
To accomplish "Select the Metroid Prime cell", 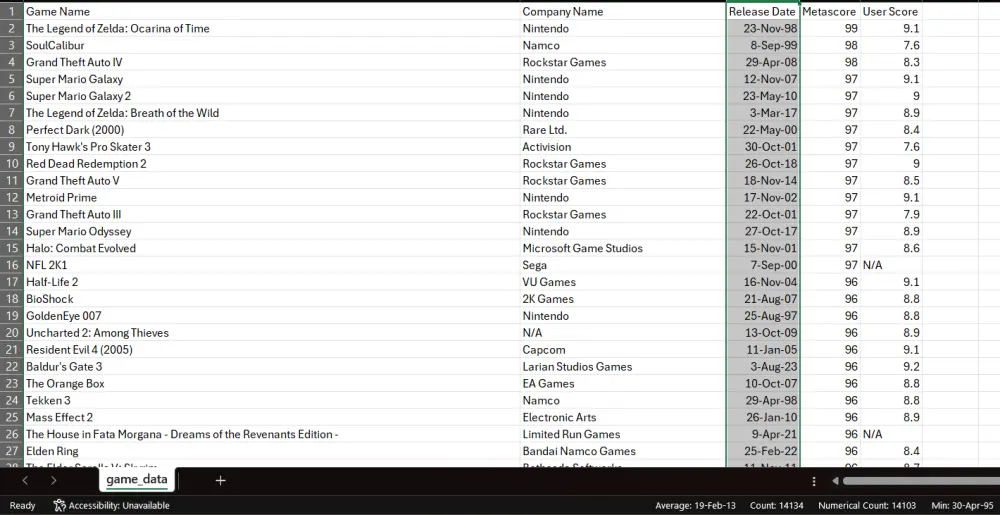I will point(272,198).
